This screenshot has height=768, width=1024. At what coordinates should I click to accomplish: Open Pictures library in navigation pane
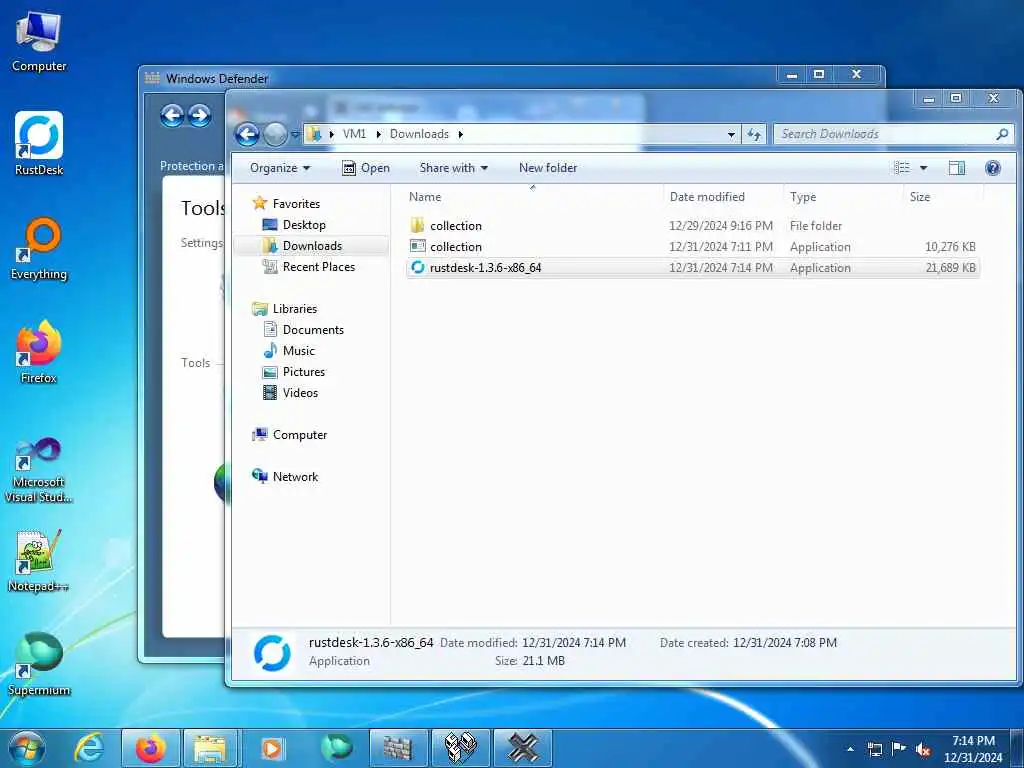pos(304,372)
